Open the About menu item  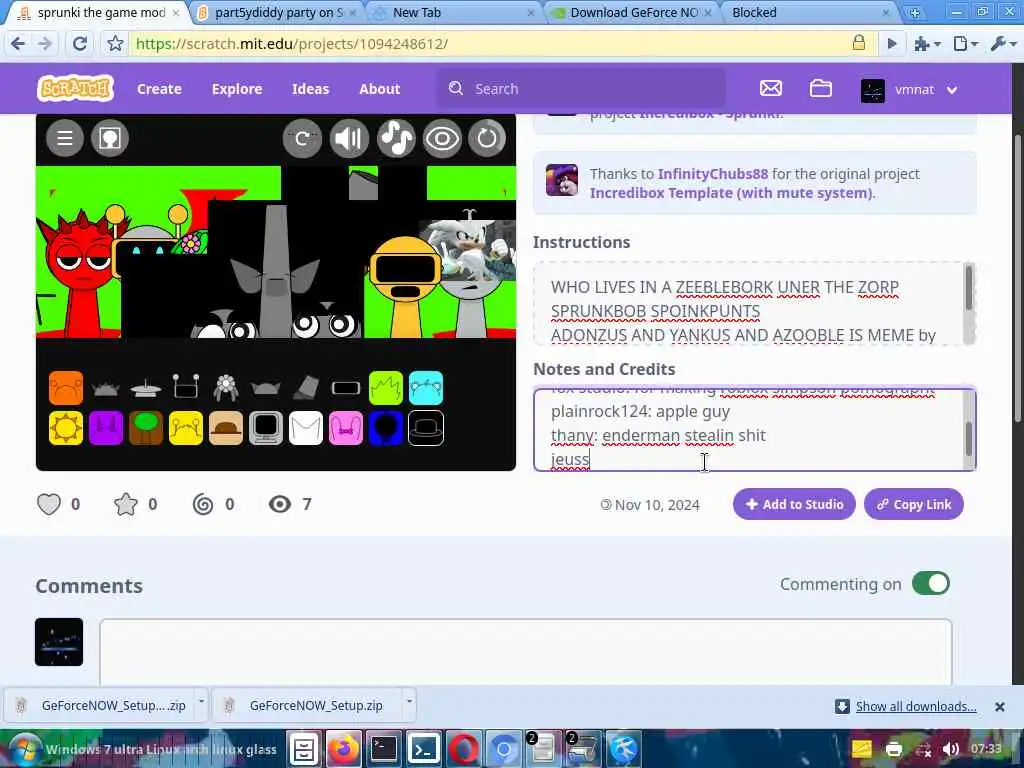pos(379,89)
